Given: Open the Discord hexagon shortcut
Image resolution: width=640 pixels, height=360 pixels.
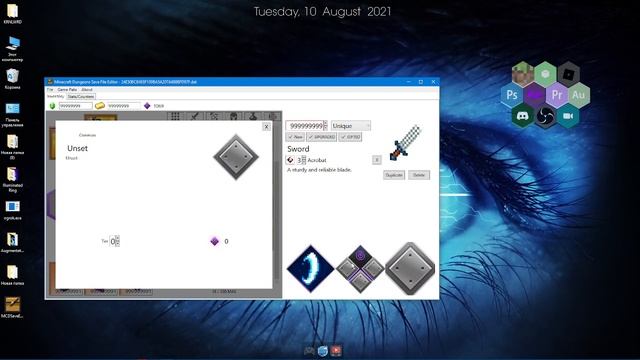Looking at the screenshot, I should pos(522,116).
